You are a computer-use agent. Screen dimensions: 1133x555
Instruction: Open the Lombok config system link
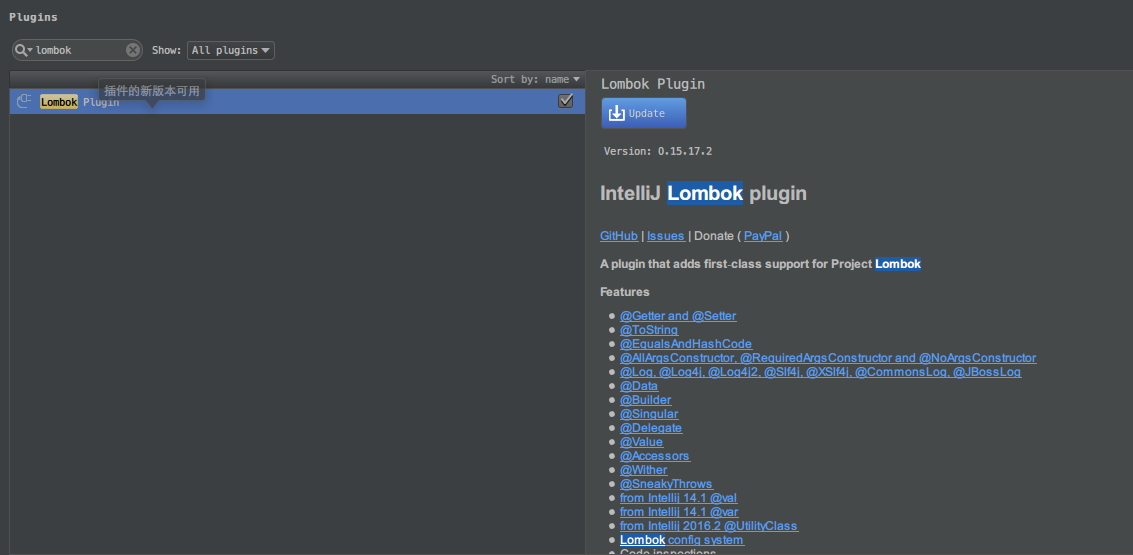(x=681, y=540)
